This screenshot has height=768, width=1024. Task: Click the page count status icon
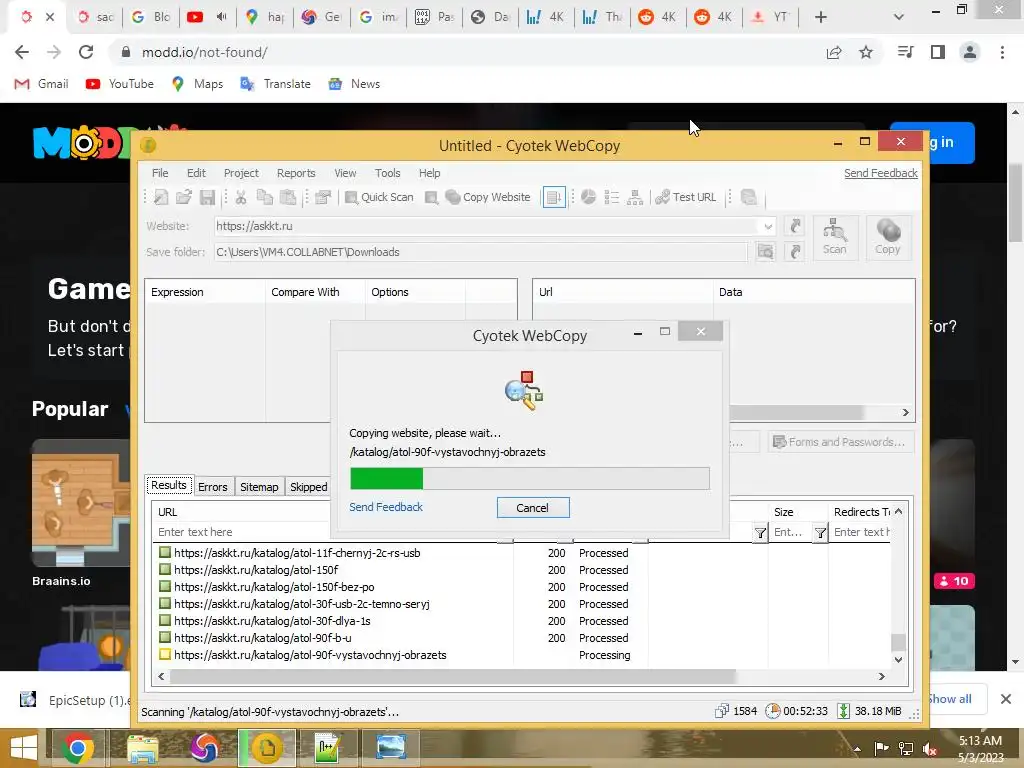722,711
